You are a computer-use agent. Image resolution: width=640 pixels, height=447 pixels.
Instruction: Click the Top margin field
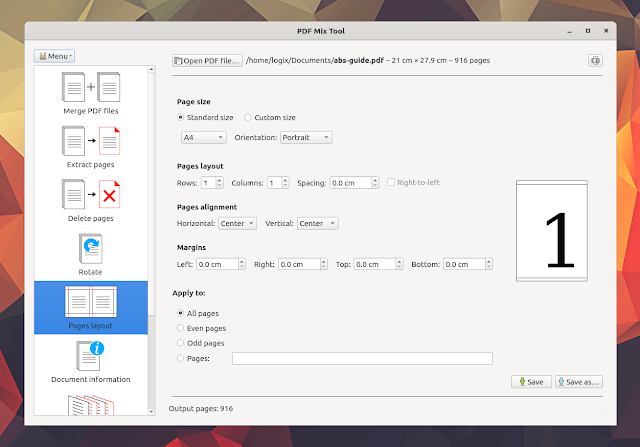click(x=378, y=264)
